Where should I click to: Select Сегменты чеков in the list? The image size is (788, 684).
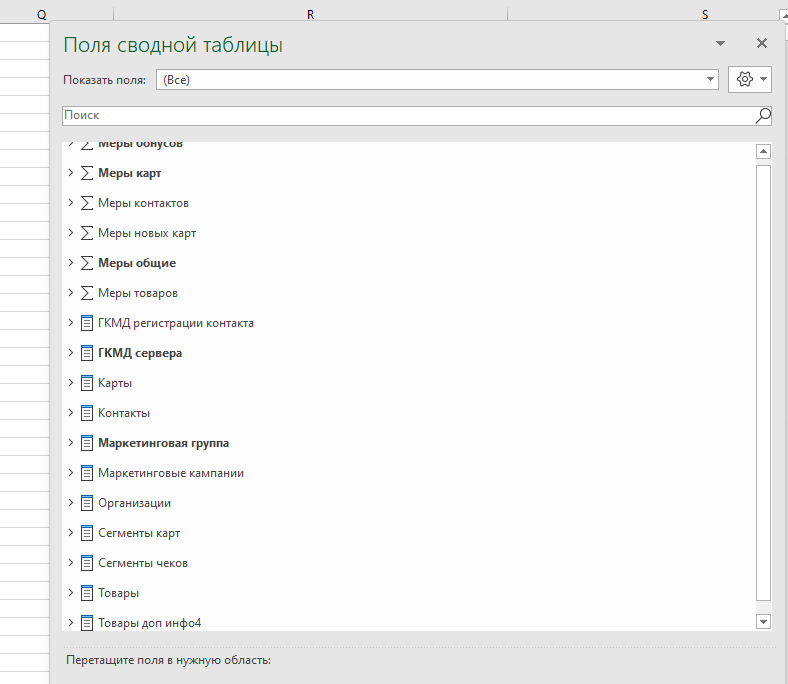143,563
